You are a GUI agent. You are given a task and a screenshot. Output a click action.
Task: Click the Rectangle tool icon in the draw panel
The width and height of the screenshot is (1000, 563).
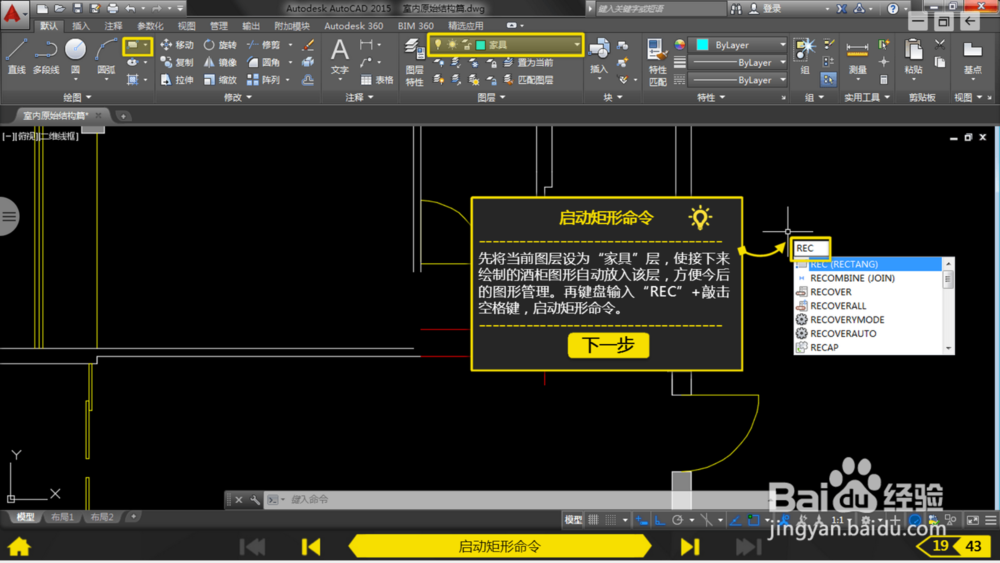(133, 45)
